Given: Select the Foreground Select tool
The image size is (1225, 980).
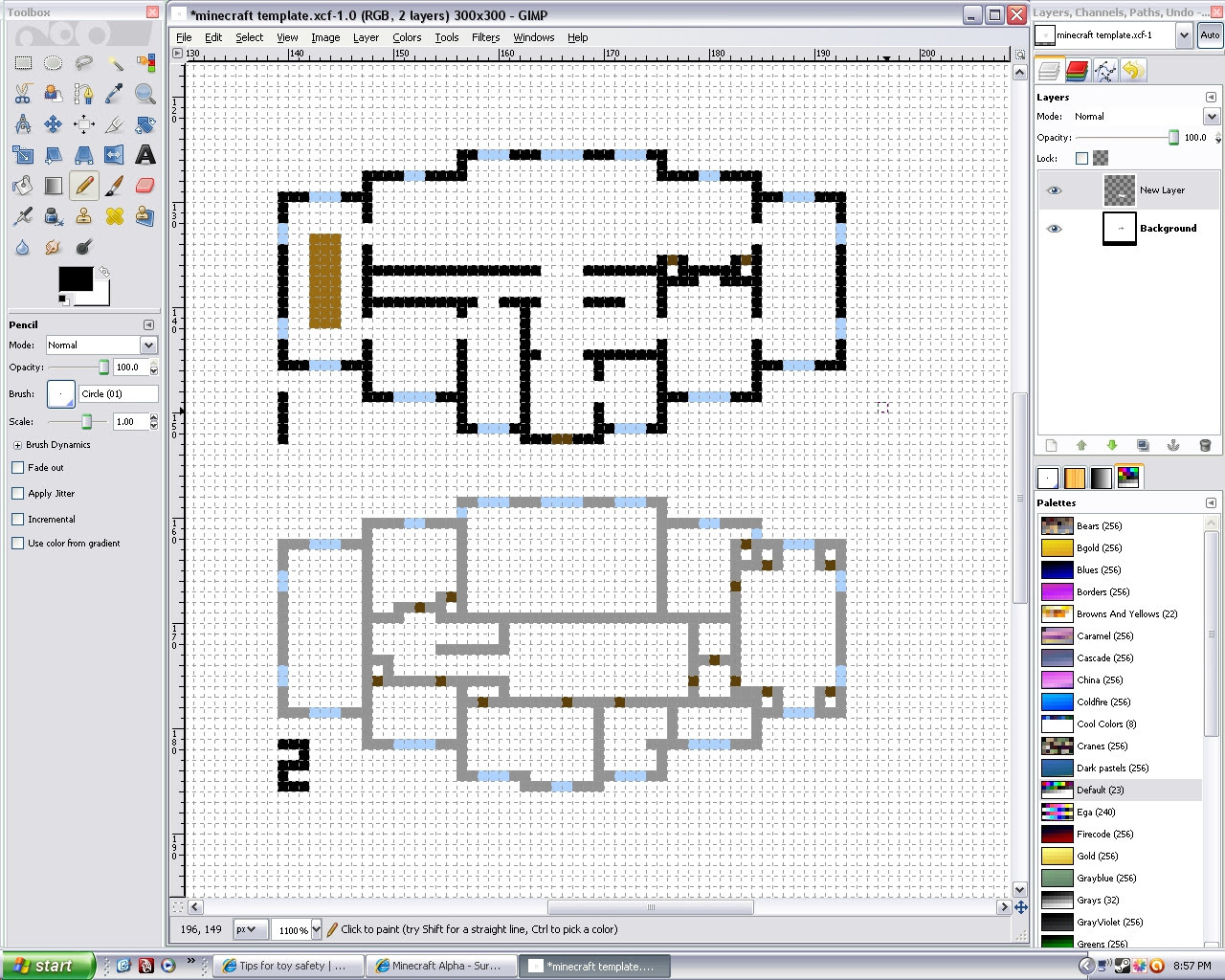Looking at the screenshot, I should pos(54,94).
